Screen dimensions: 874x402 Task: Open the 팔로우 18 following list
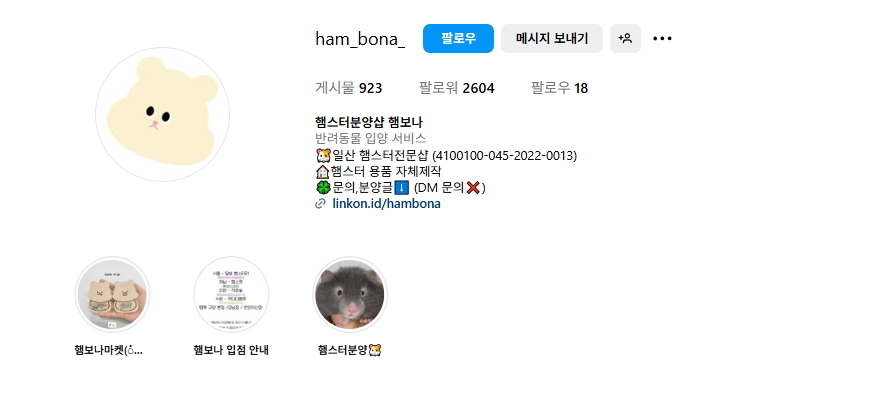(x=560, y=88)
